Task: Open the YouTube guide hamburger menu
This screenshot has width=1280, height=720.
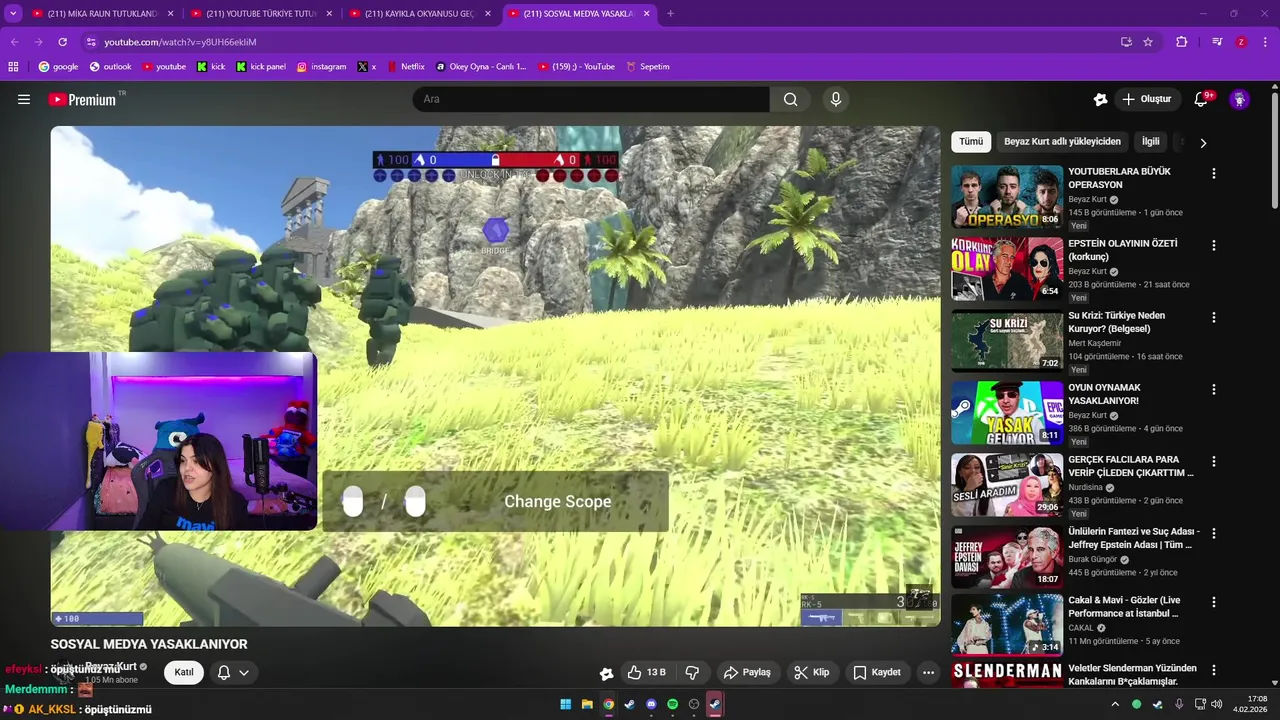Action: 24,99
